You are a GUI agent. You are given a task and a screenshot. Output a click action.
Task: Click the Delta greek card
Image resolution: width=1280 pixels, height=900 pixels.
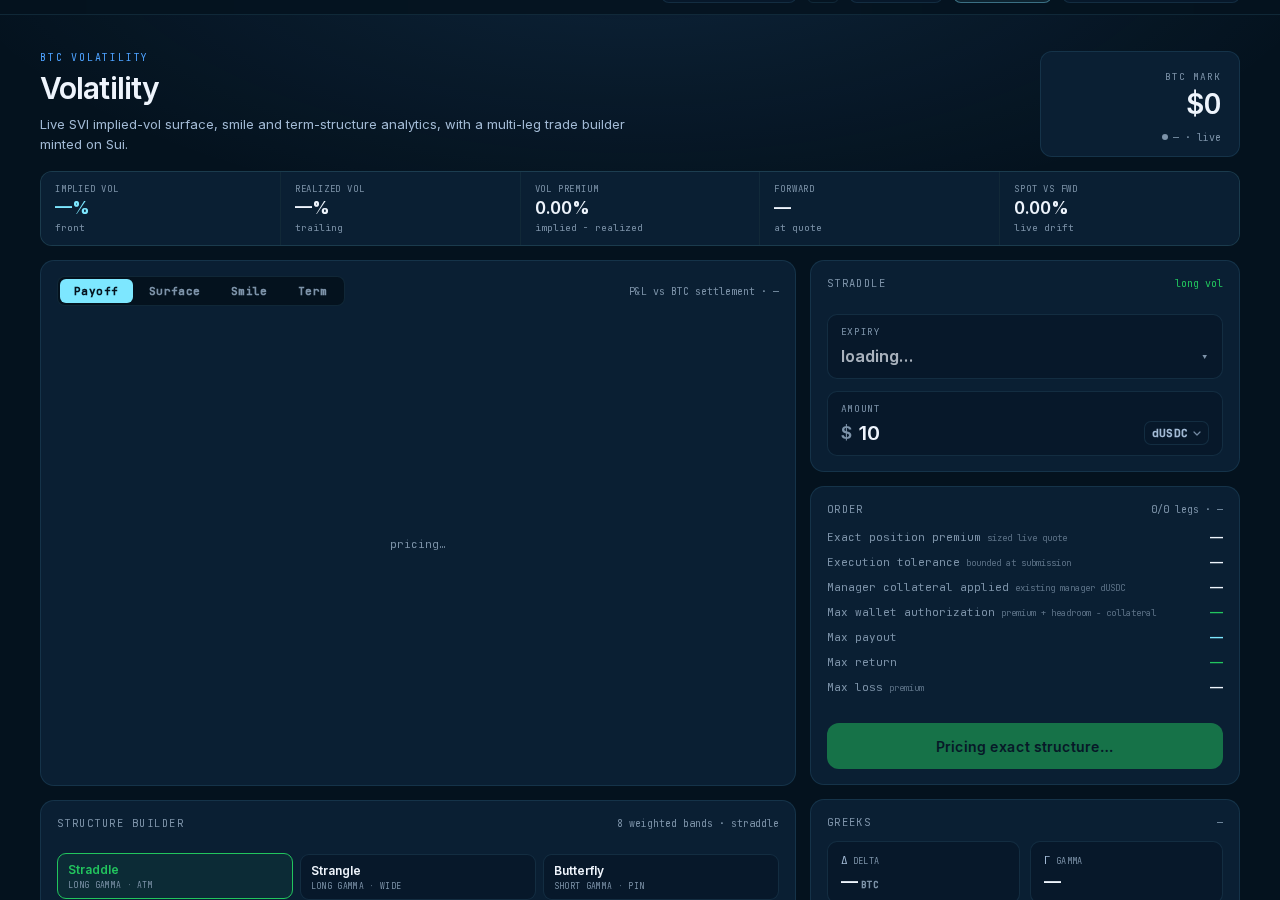(923, 870)
